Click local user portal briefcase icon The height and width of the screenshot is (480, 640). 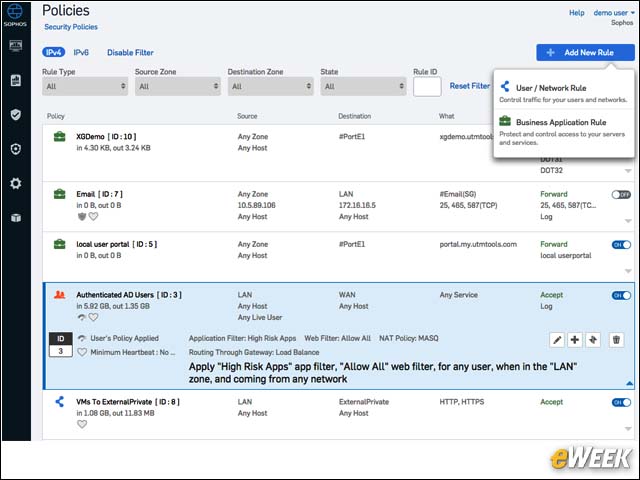coord(60,244)
